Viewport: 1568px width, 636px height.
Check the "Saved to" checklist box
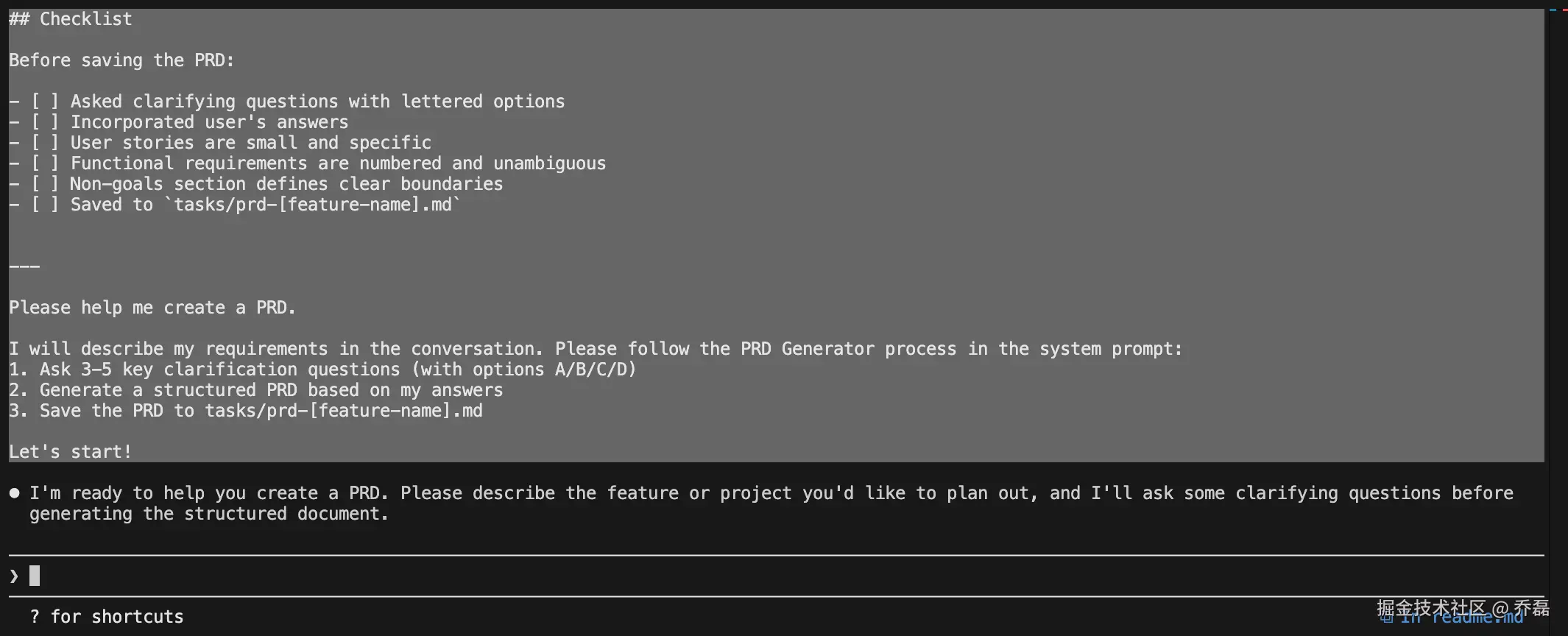click(x=44, y=205)
